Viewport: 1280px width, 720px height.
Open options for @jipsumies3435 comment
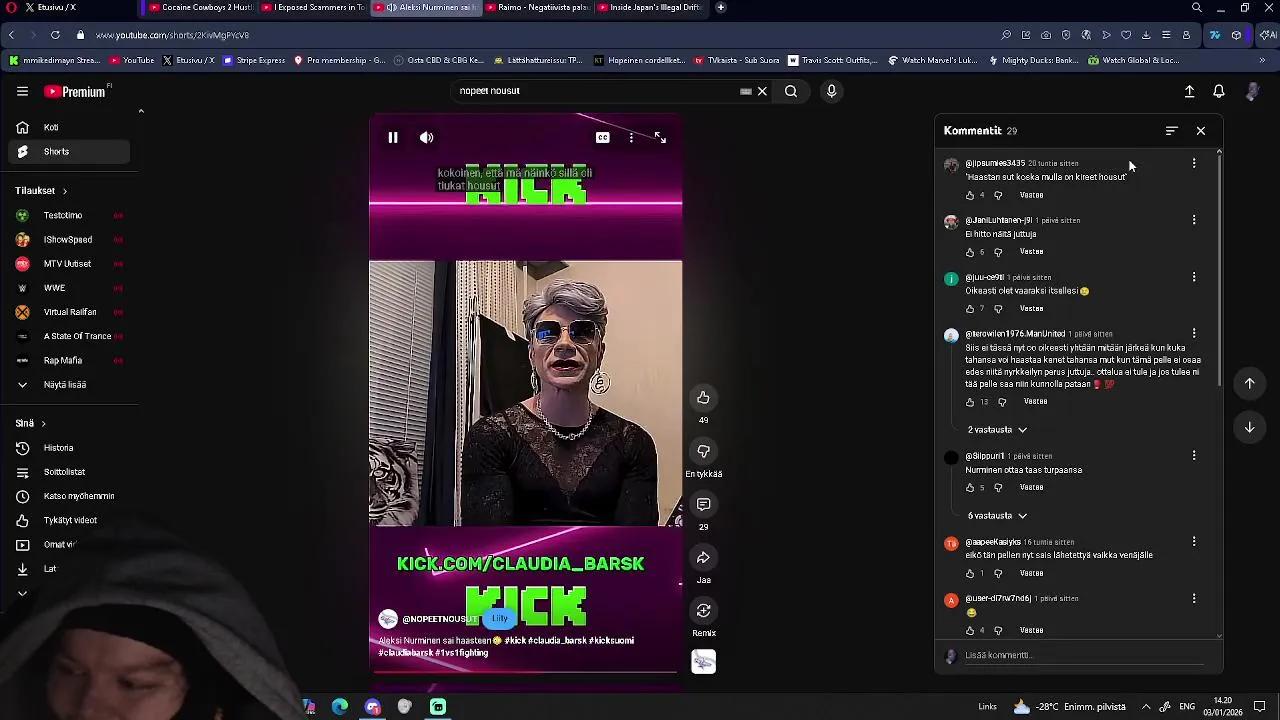coord(1193,163)
